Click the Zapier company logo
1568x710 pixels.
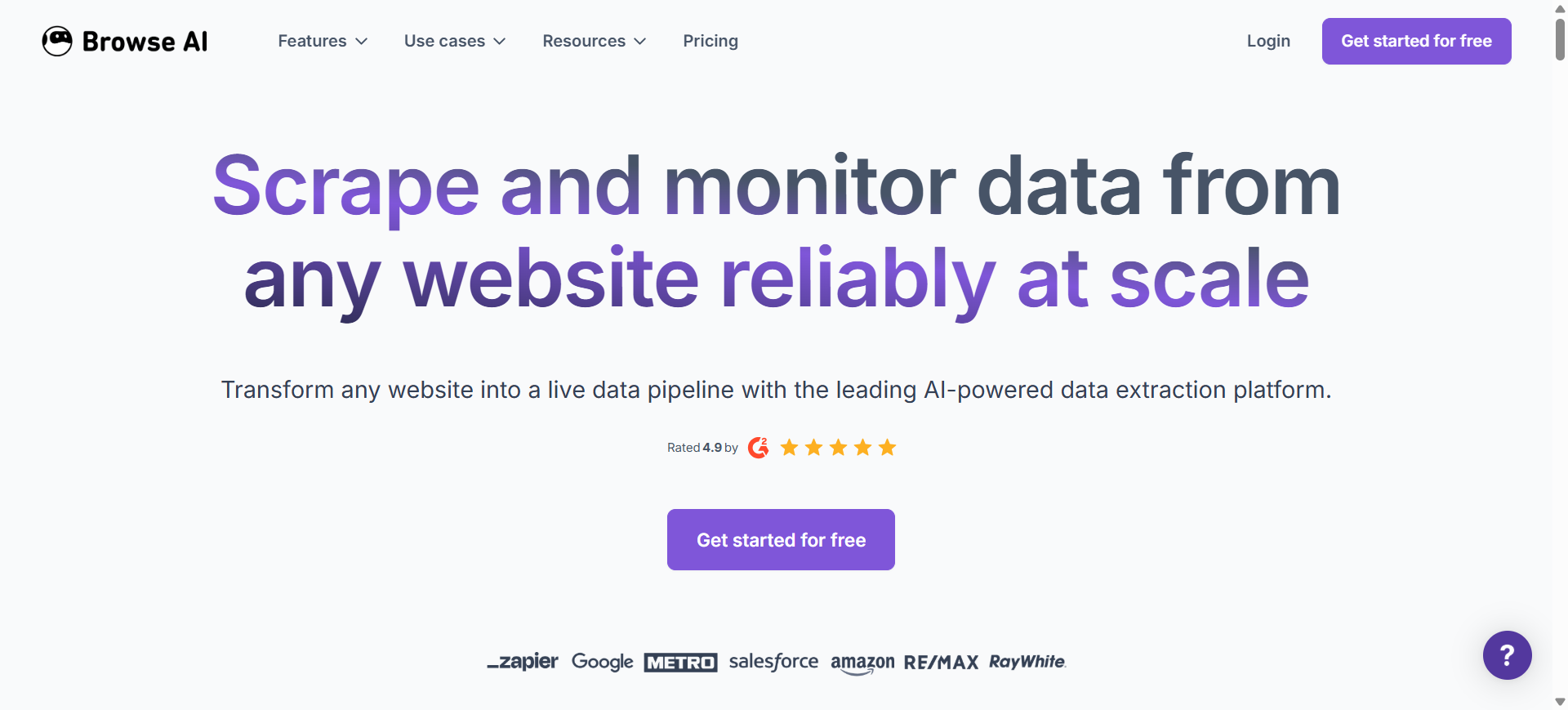(523, 662)
